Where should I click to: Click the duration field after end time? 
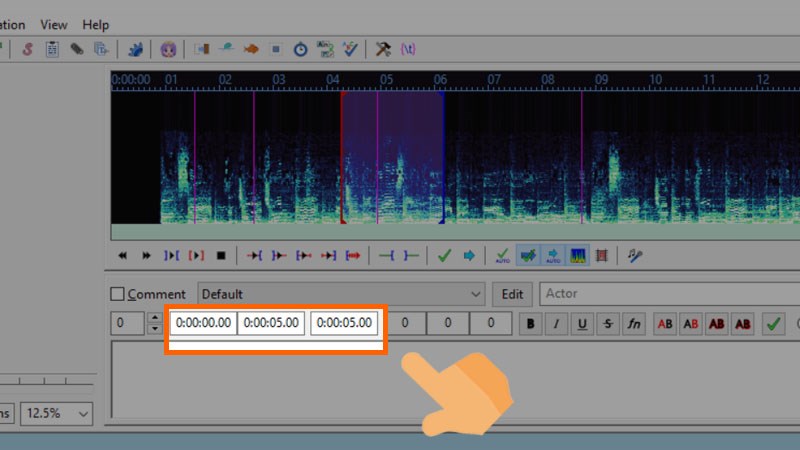(x=344, y=323)
